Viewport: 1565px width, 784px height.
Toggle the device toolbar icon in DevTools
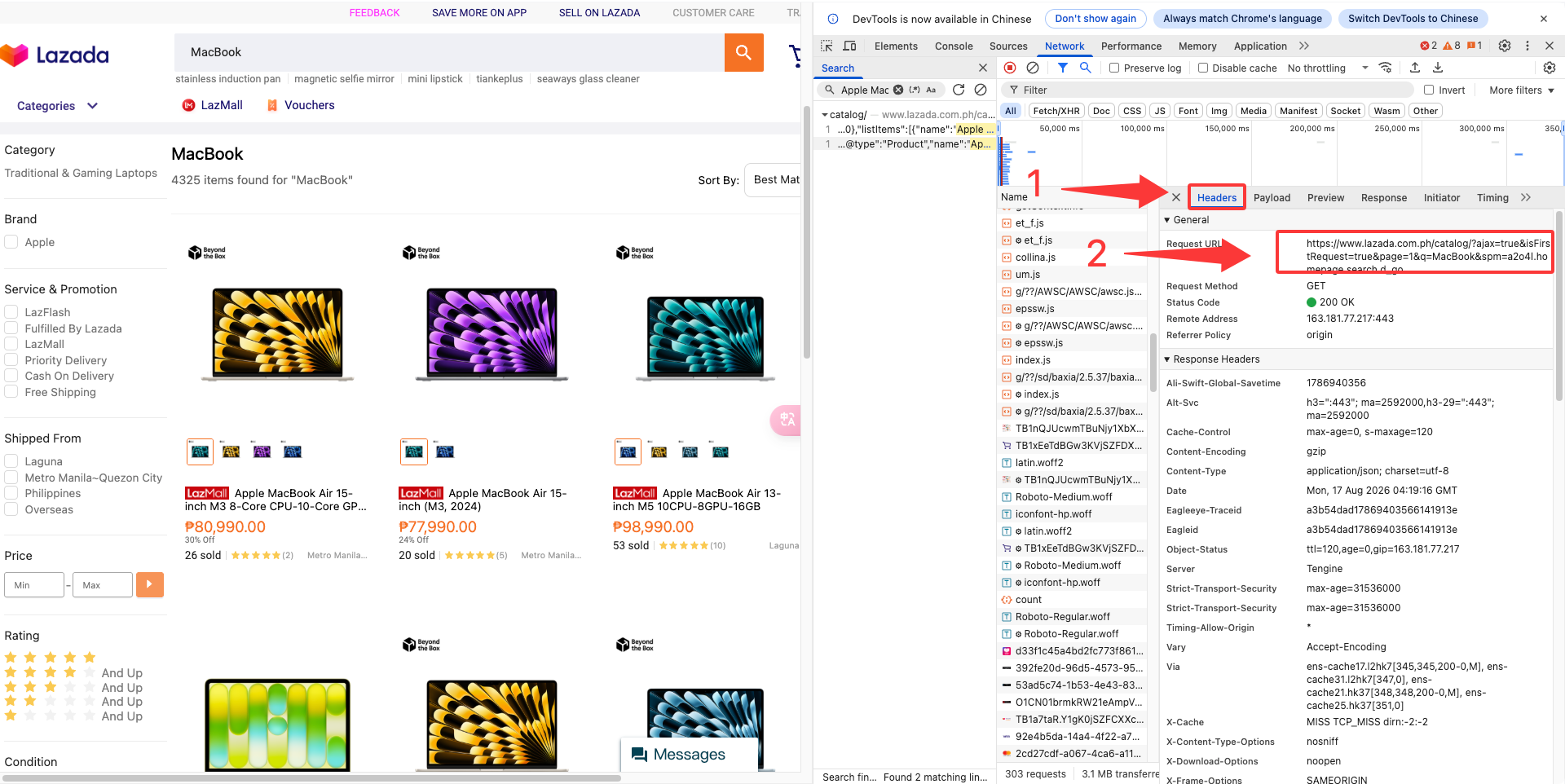pyautogui.click(x=849, y=46)
